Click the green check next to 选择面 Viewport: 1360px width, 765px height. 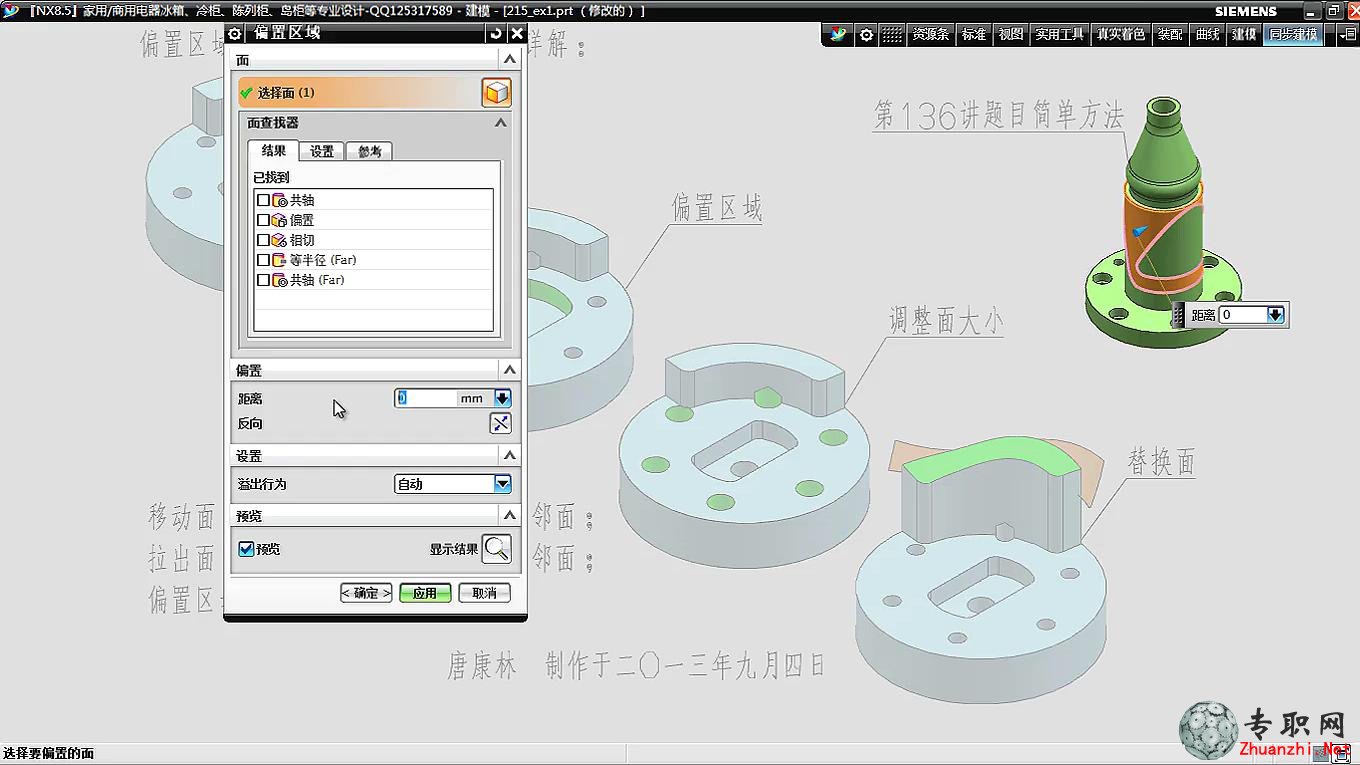[x=246, y=93]
